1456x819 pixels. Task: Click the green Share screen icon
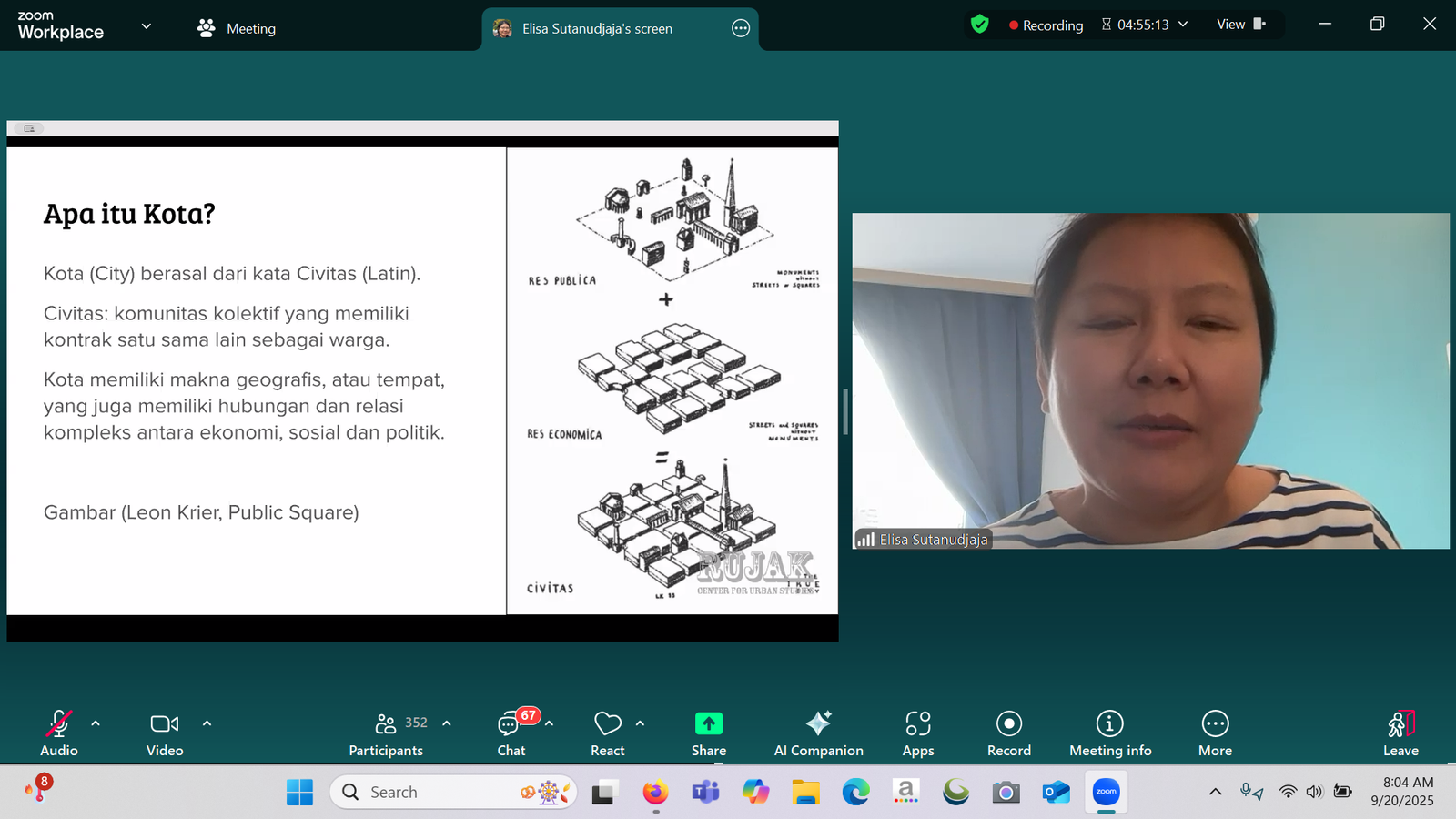[708, 723]
